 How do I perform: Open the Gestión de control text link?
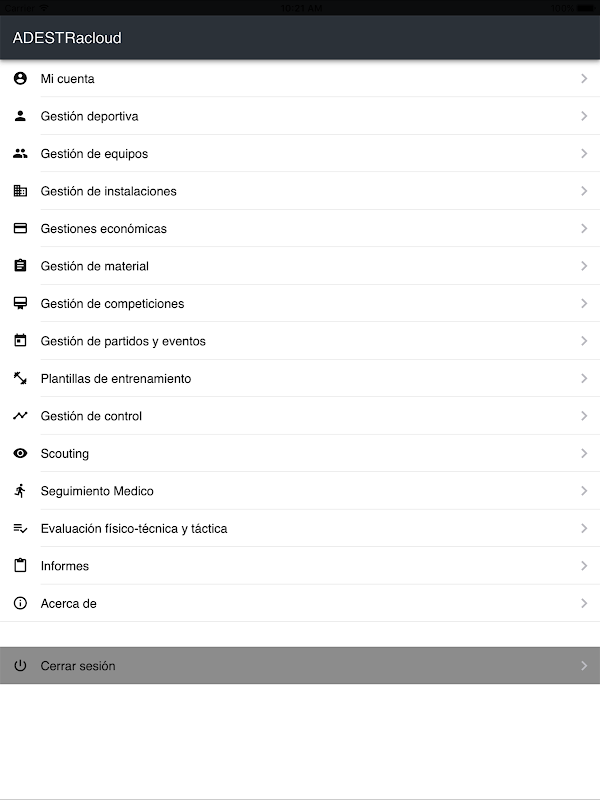(x=91, y=416)
